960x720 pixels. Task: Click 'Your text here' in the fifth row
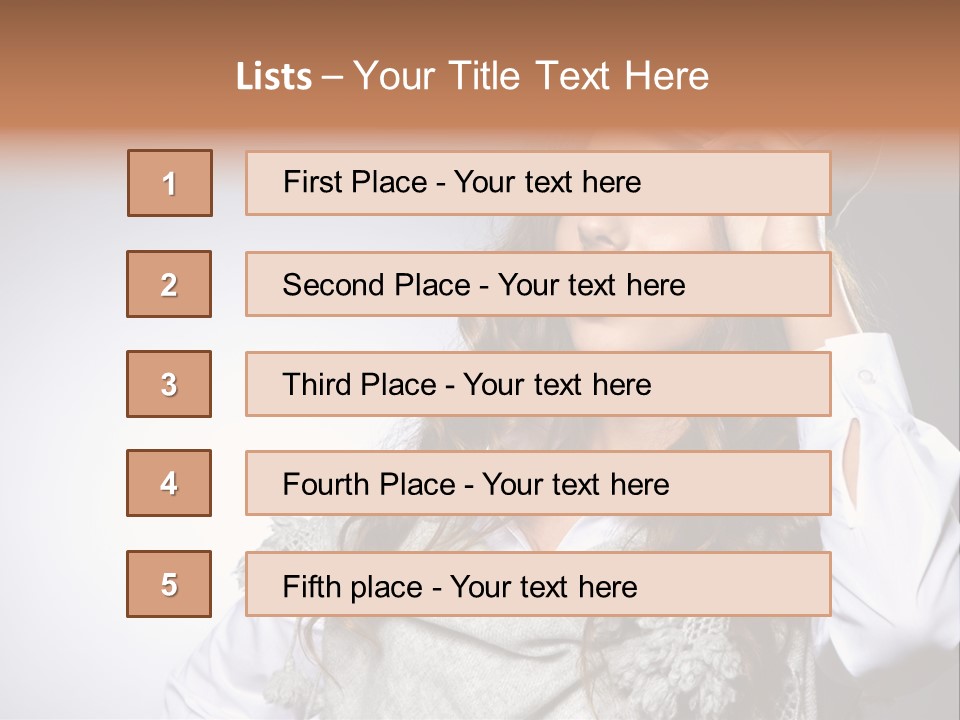[544, 587]
